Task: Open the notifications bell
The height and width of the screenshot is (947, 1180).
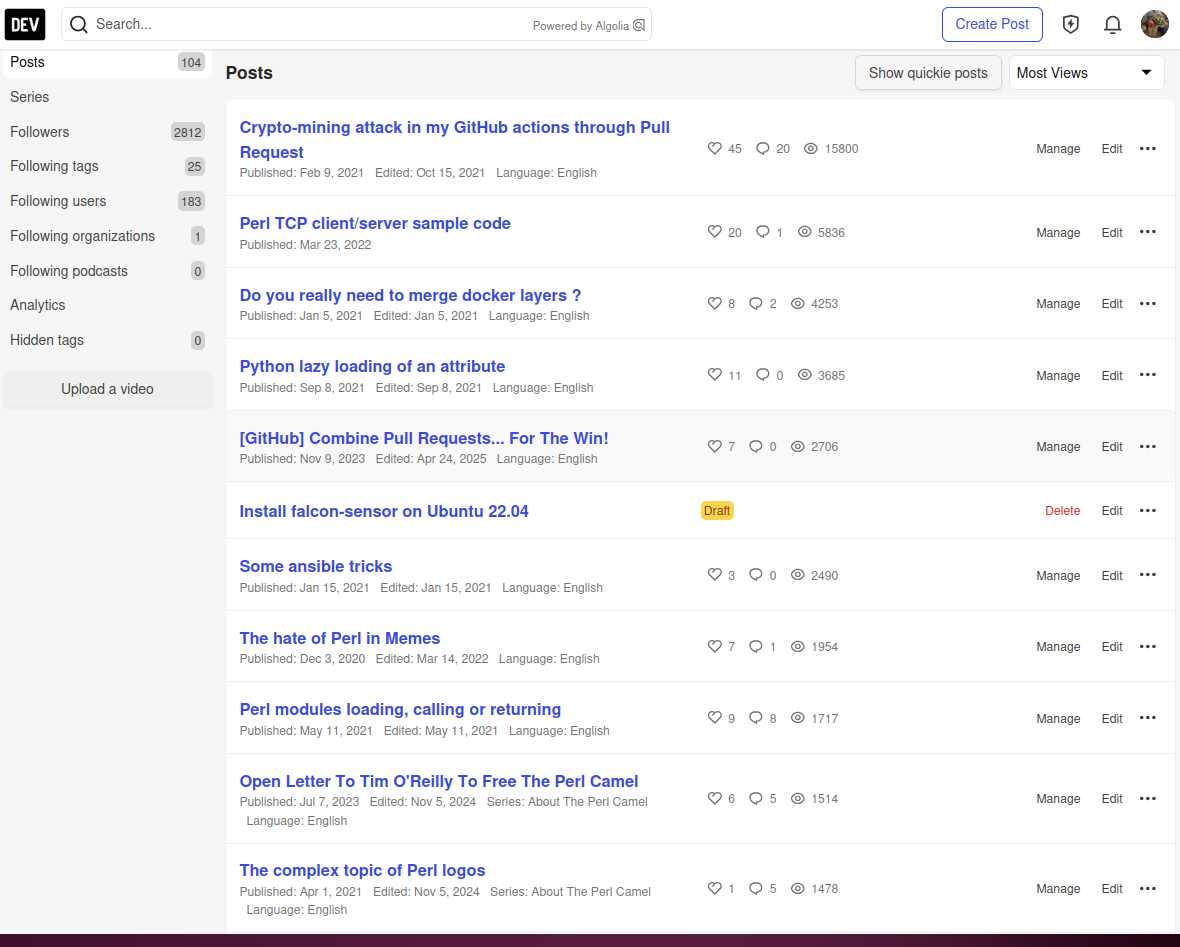Action: 1112,25
